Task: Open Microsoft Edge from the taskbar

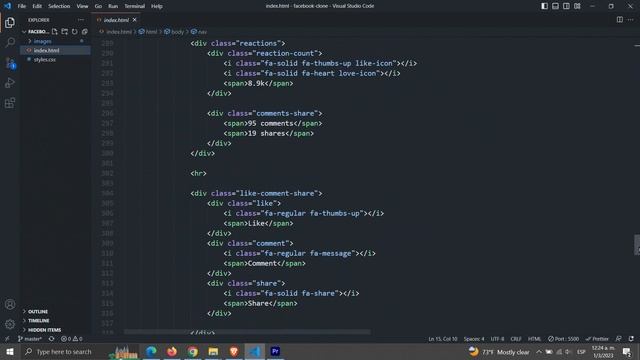Action: point(151,351)
